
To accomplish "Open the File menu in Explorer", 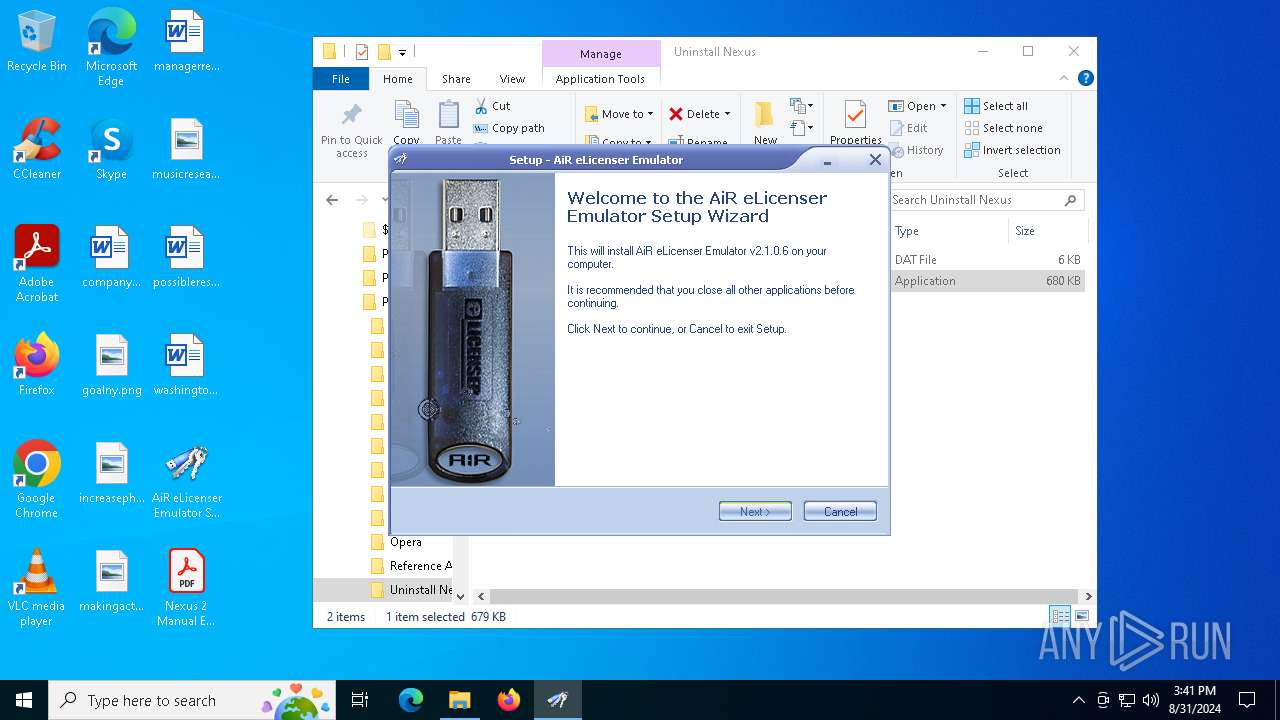I will 341,79.
